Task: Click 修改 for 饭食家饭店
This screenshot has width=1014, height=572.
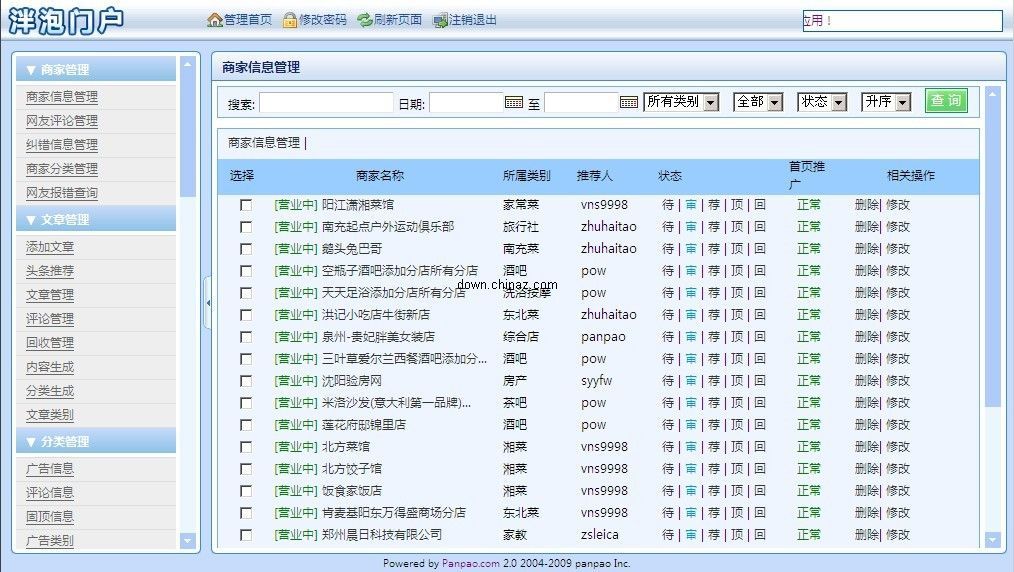Action: point(898,491)
